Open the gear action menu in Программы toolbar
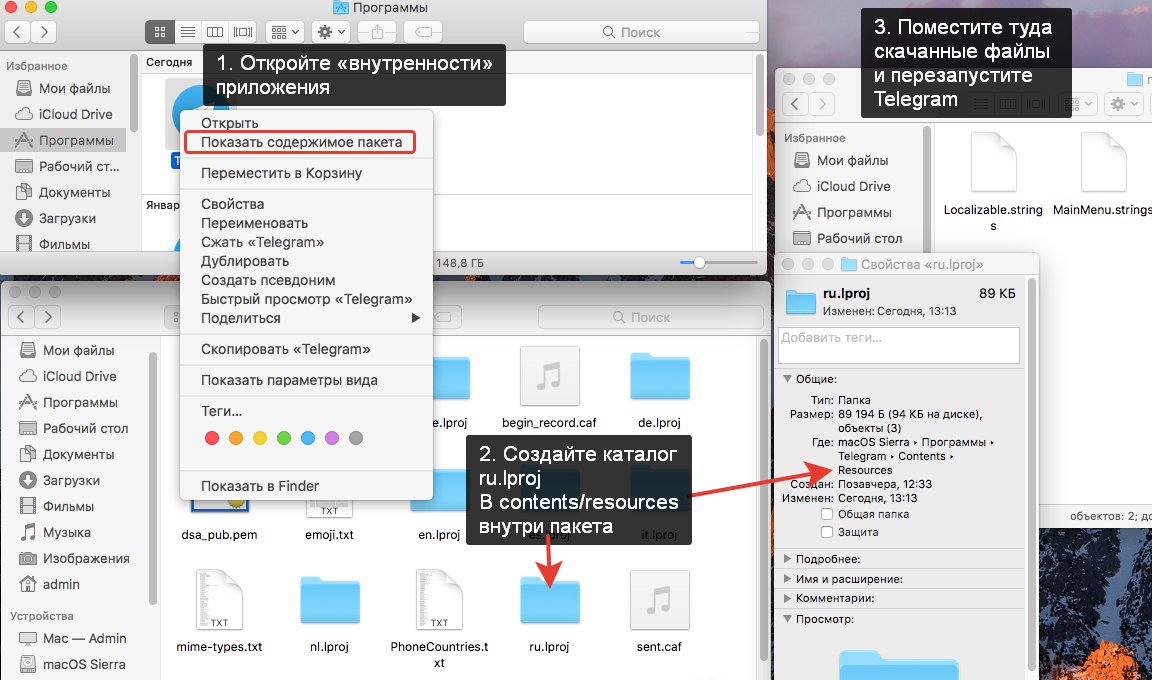Screen dimensions: 1152x680 click(x=331, y=32)
